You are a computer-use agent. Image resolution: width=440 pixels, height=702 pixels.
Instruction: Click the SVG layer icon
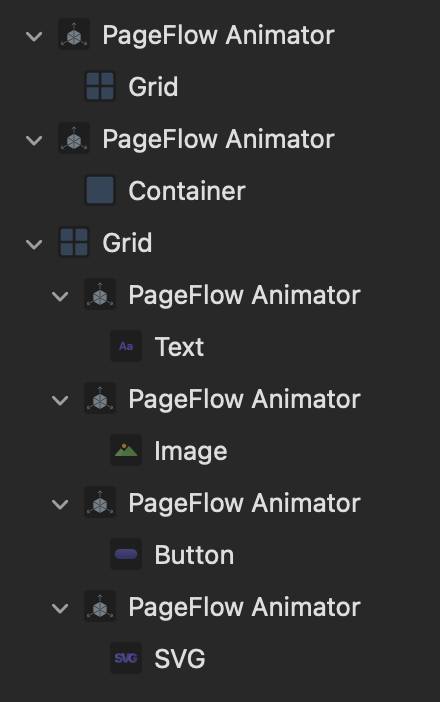tap(126, 658)
